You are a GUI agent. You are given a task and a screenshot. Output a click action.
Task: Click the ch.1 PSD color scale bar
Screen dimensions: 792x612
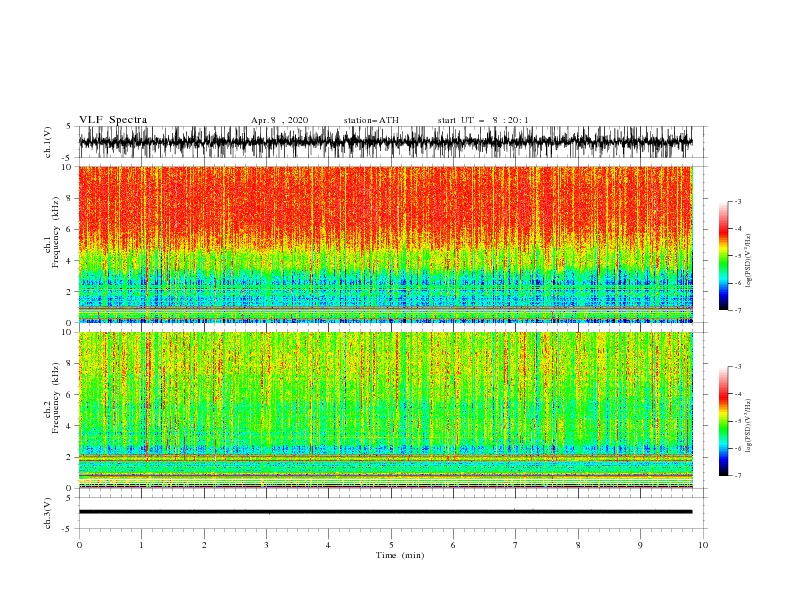click(x=723, y=256)
